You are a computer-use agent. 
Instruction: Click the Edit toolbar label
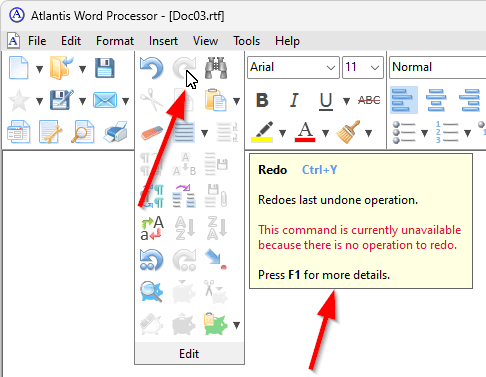[189, 353]
